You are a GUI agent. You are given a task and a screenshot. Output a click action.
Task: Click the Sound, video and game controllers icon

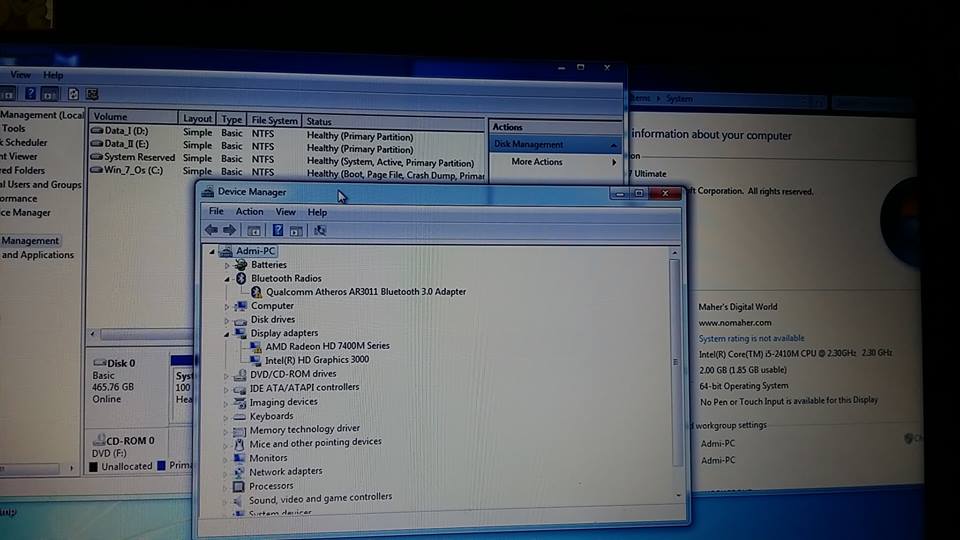coord(238,500)
